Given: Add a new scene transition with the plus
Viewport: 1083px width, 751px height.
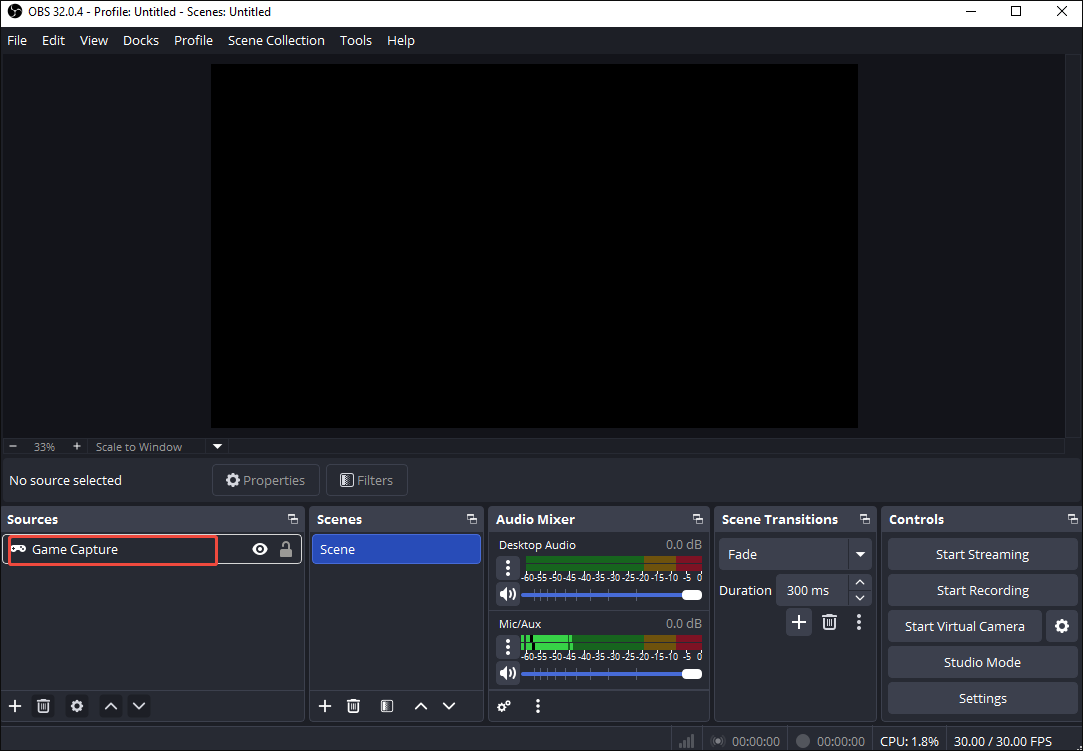Looking at the screenshot, I should pyautogui.click(x=799, y=622).
